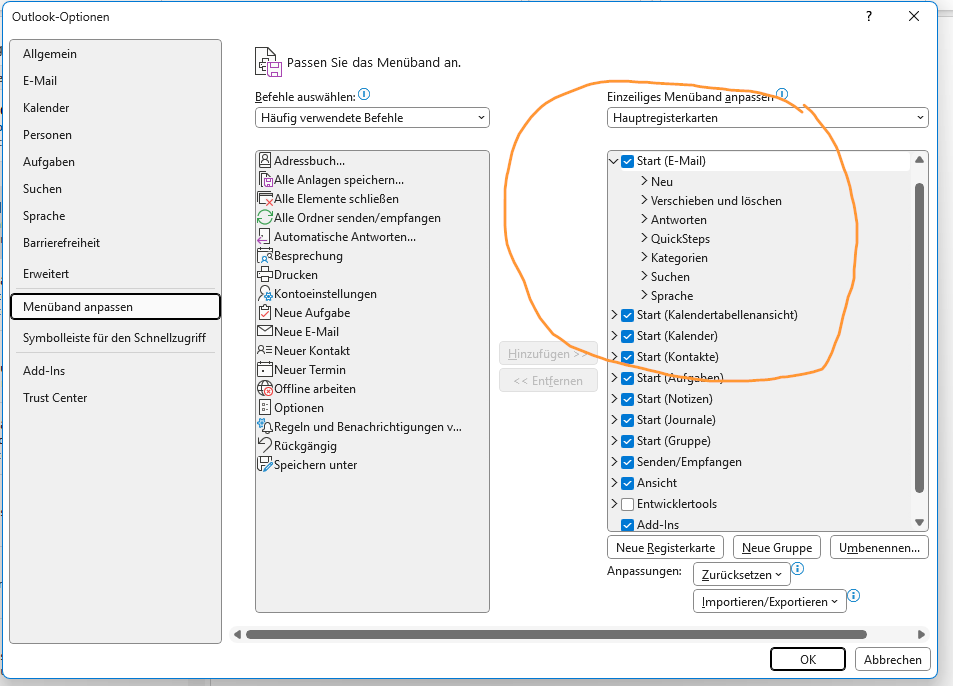Open Häufig verwendete Befehle dropdown
Screen dimensions: 953x686
(372, 118)
